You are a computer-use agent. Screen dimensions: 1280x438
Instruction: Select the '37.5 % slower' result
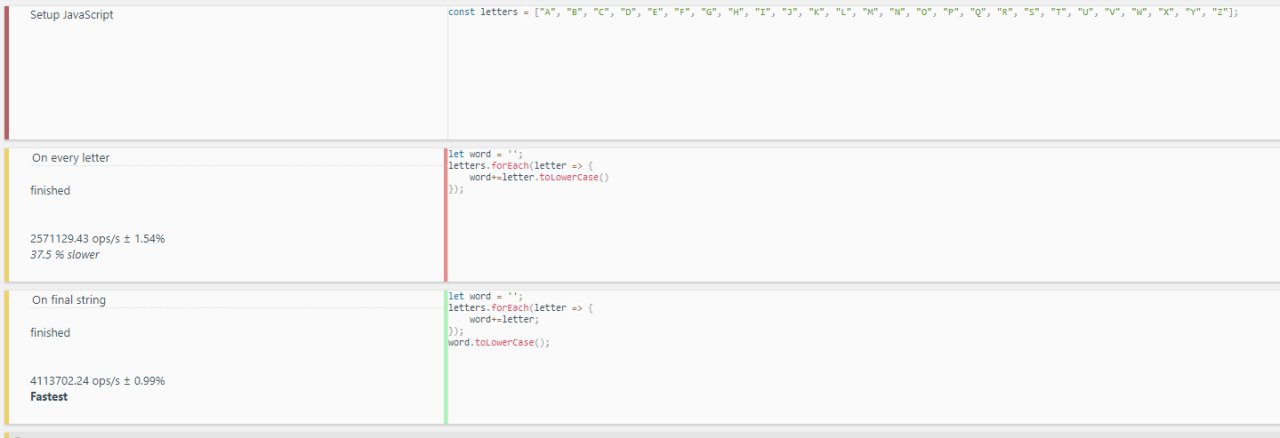(x=65, y=255)
